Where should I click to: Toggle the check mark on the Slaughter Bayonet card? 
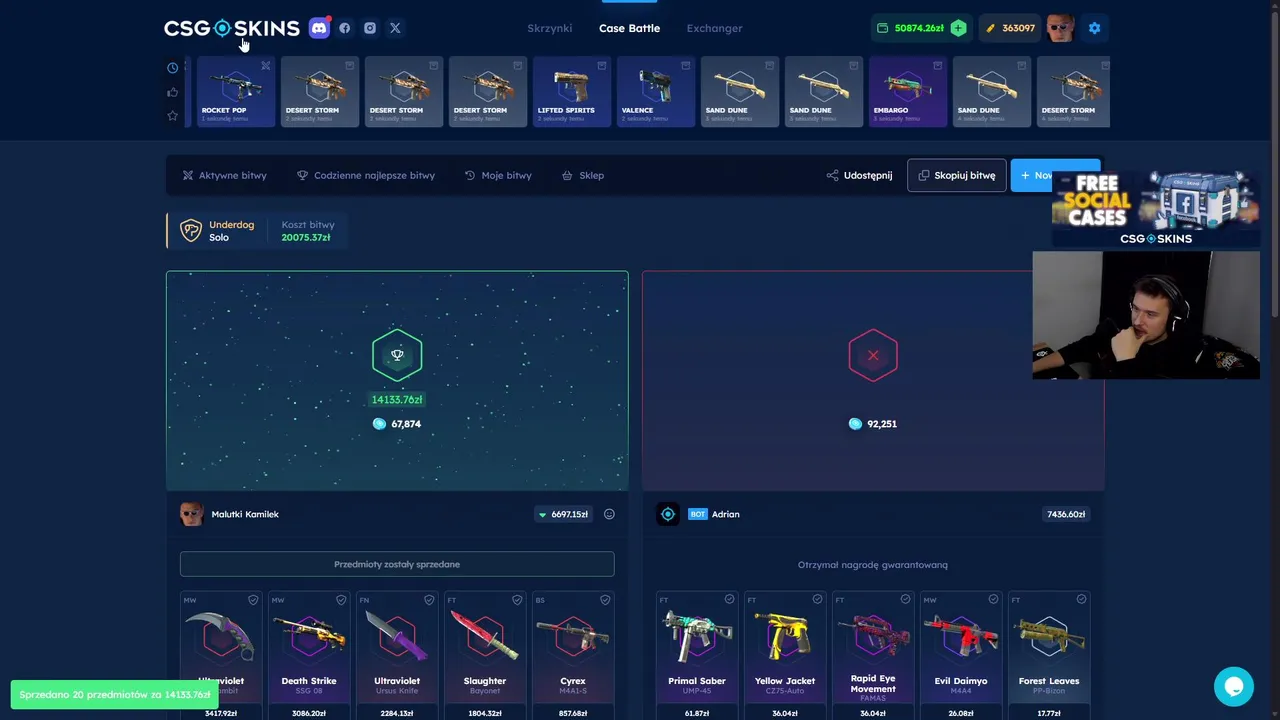click(x=517, y=600)
